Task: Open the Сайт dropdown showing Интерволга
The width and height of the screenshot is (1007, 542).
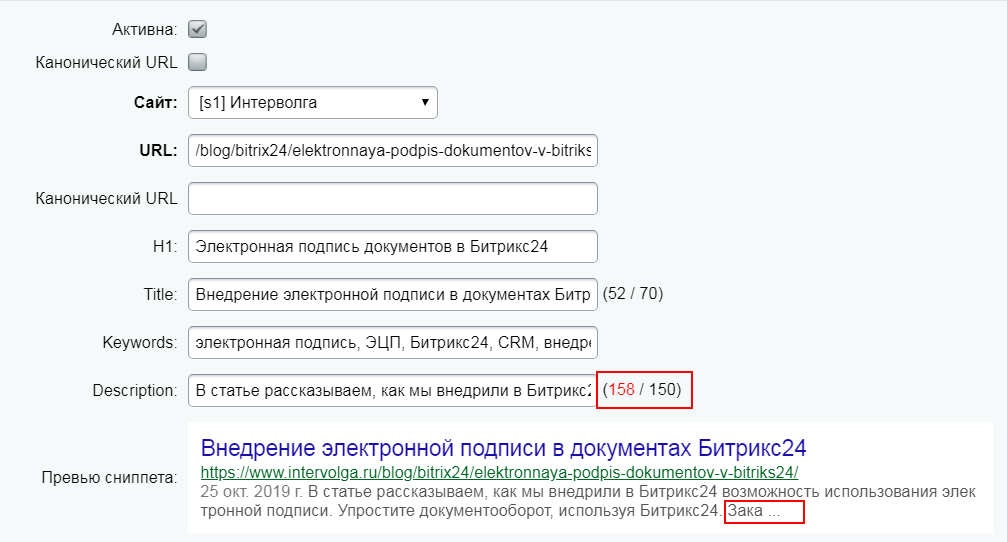Action: (313, 103)
